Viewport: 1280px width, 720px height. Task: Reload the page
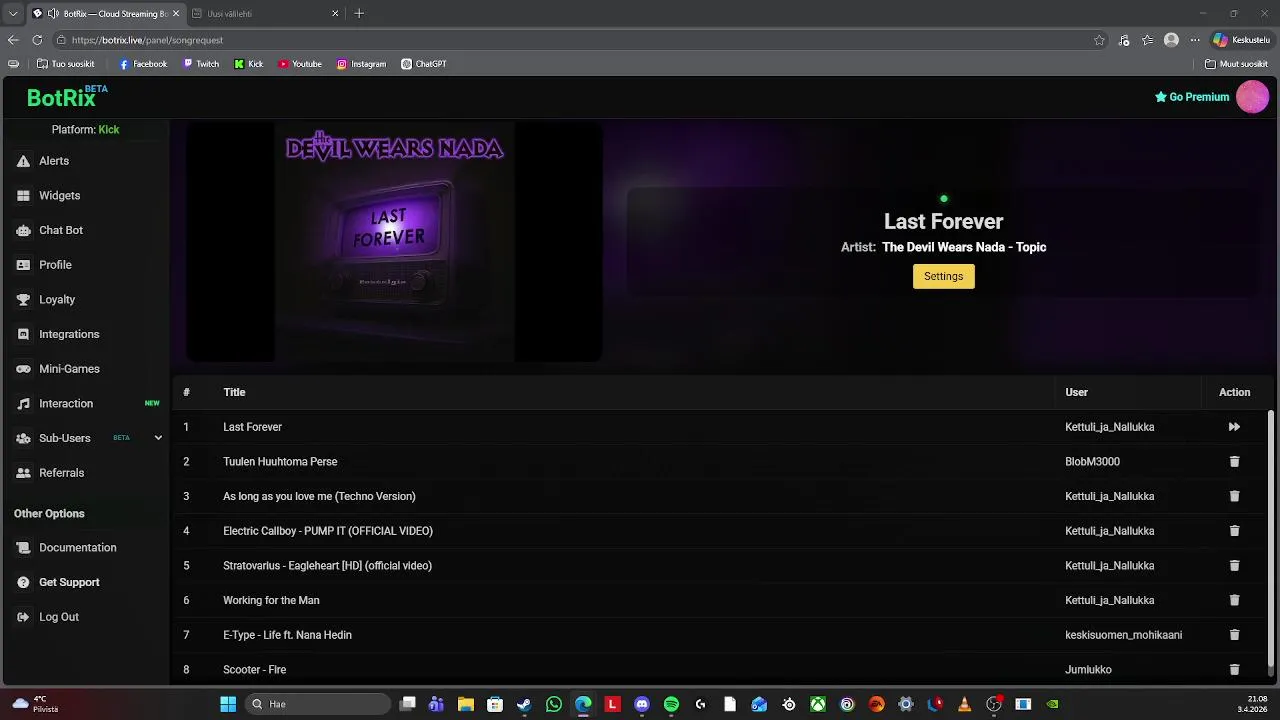coord(37,40)
